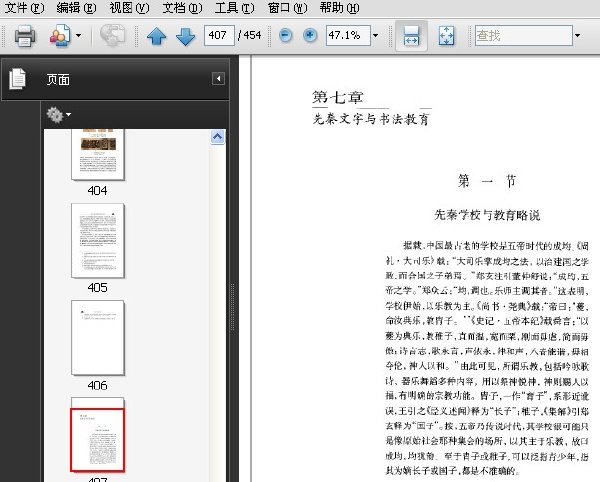
Task: Click the 查找 search box
Action: pyautogui.click(x=523, y=36)
